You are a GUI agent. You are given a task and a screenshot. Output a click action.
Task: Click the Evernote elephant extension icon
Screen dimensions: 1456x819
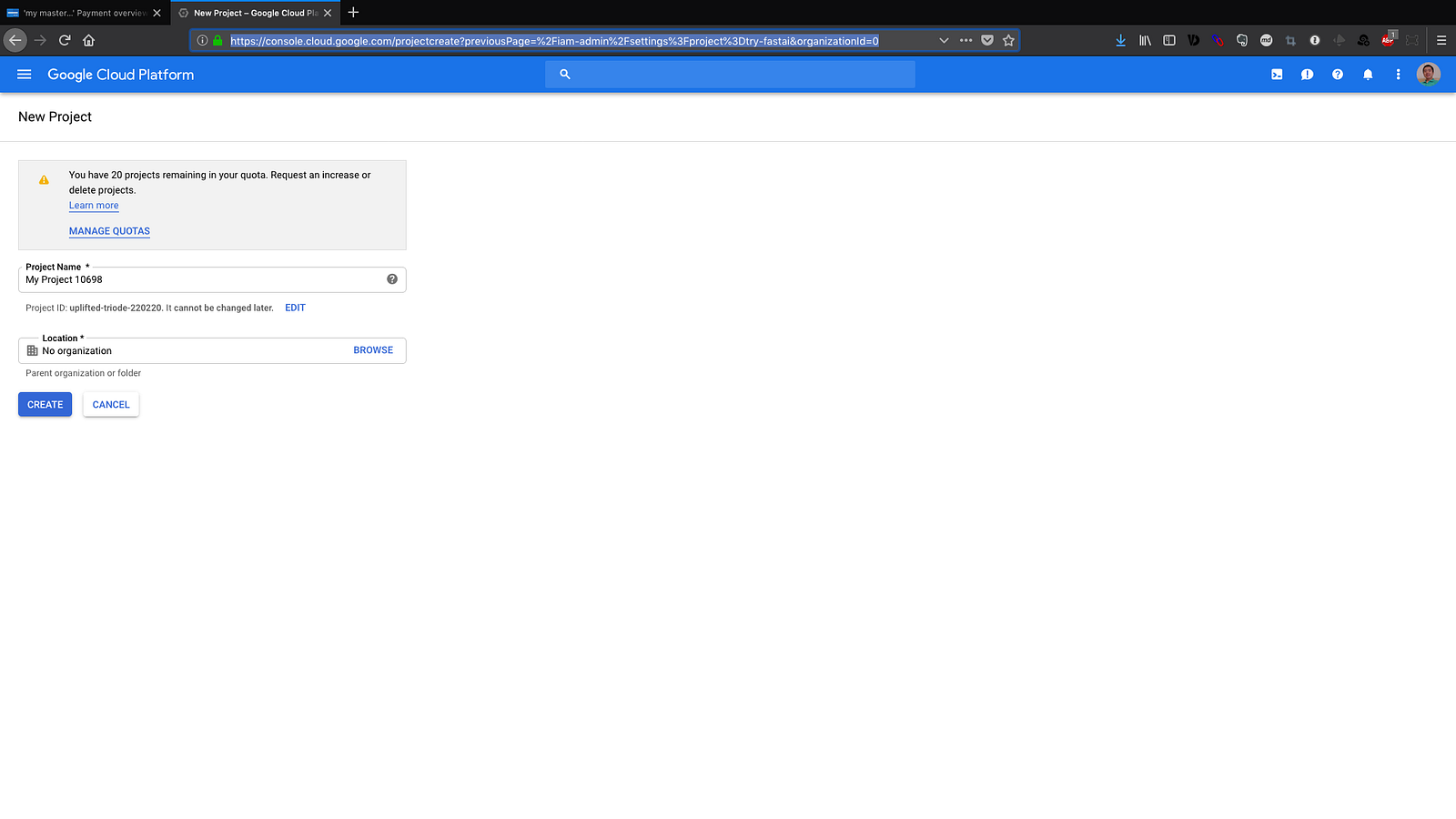point(1242,40)
